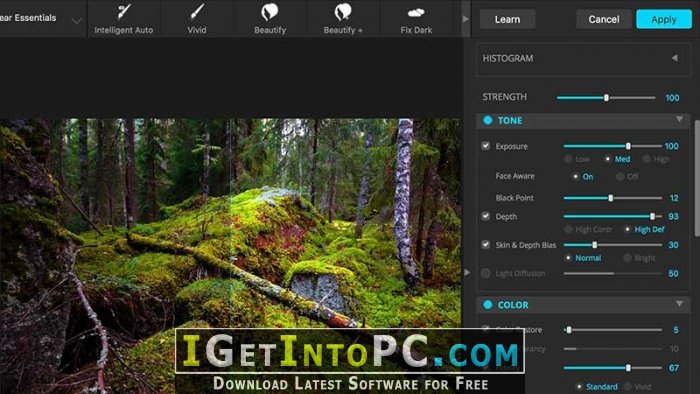Choose the Beautify + preset
Viewport: 700px width, 394px height.
[x=343, y=19]
